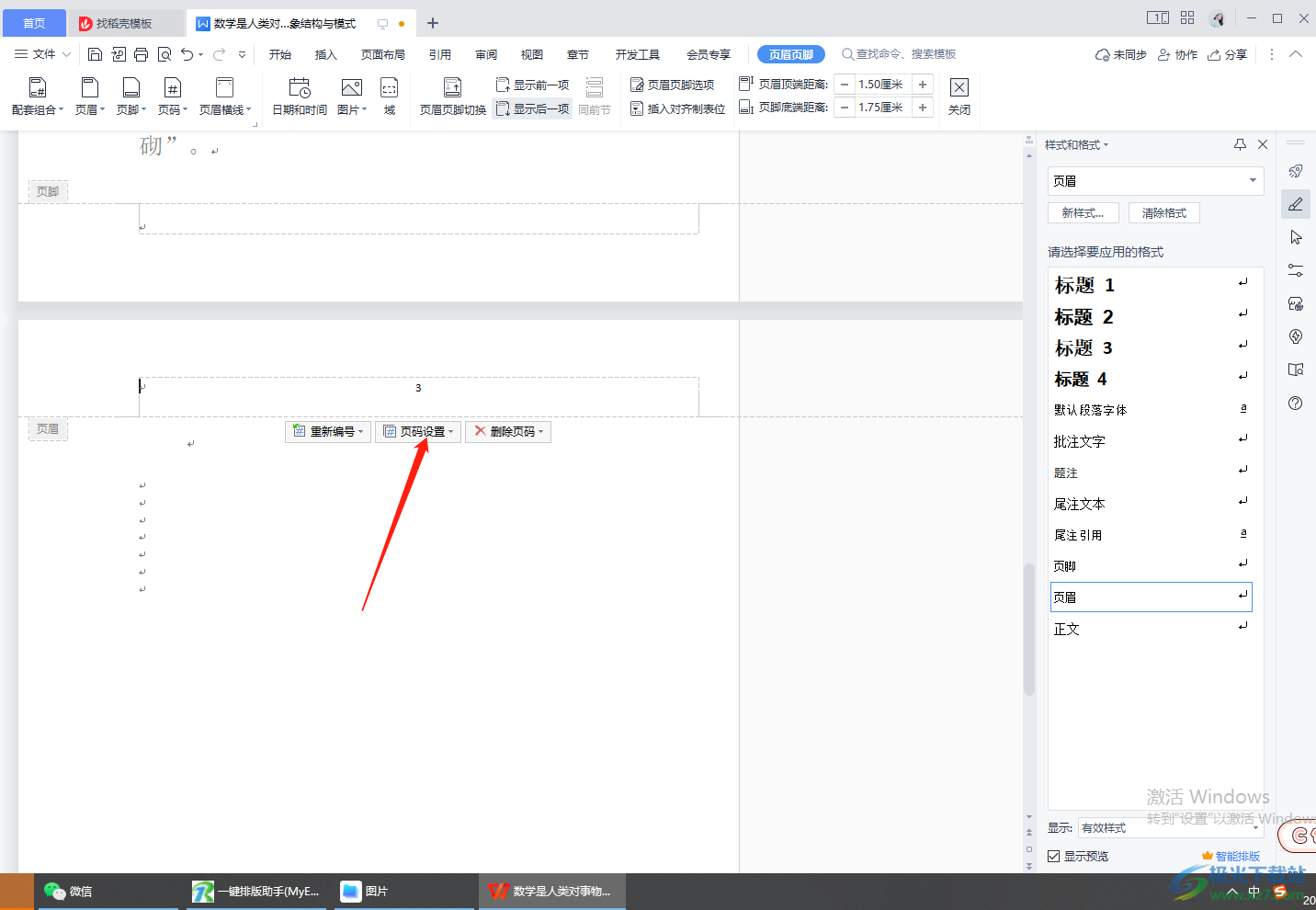Open the 文件 menu
The image size is (1316, 910).
click(42, 55)
